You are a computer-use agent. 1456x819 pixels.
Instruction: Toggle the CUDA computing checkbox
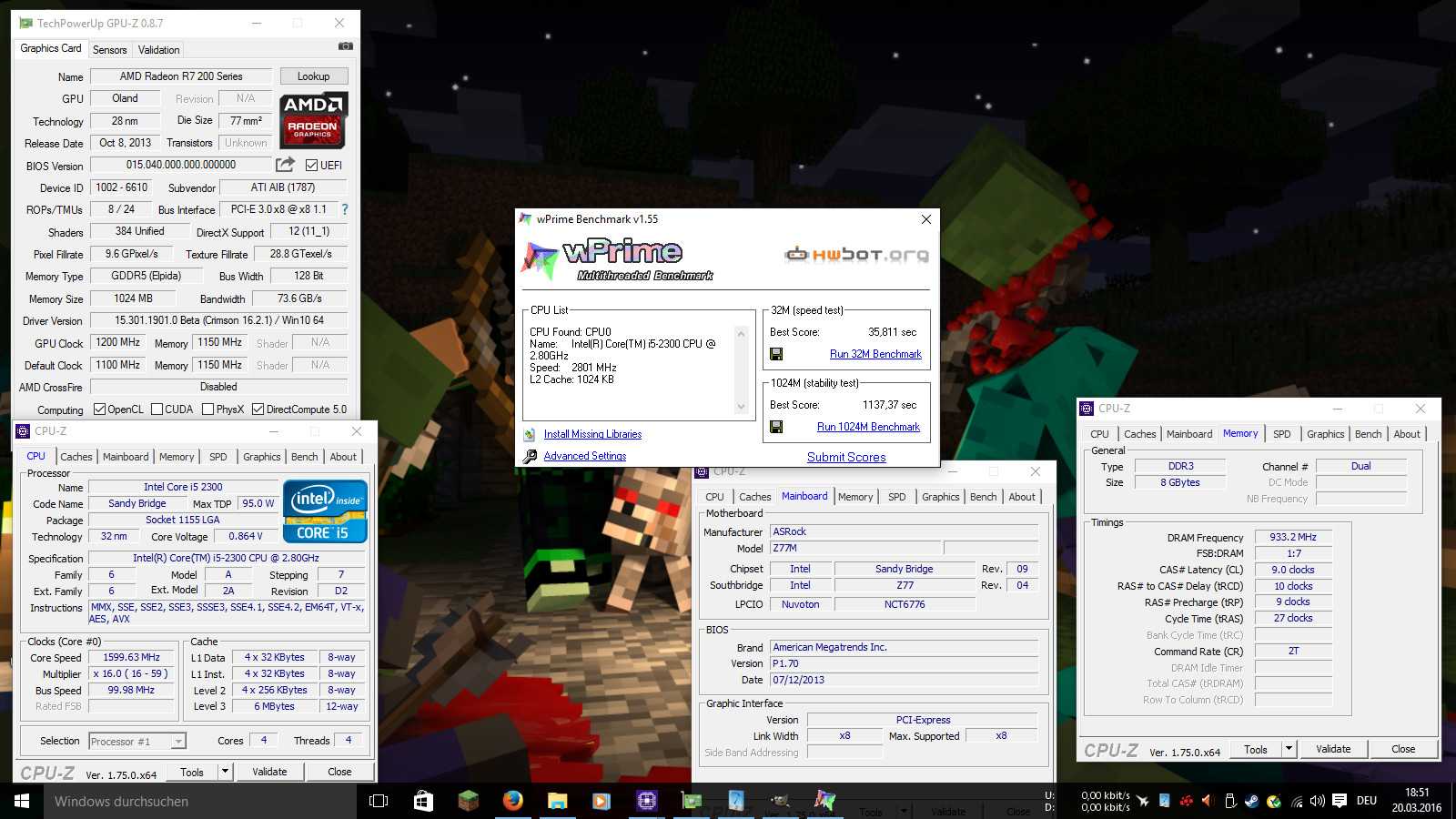coord(157,409)
